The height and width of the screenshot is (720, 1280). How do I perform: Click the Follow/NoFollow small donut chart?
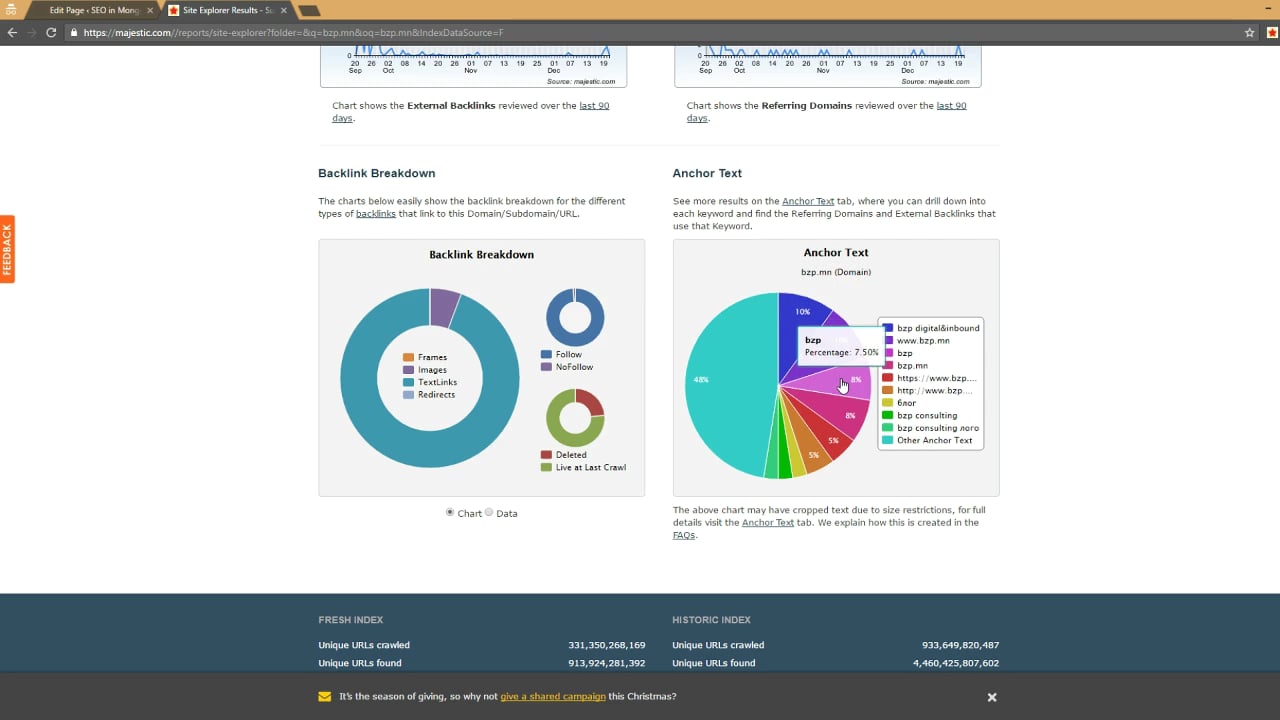point(575,317)
